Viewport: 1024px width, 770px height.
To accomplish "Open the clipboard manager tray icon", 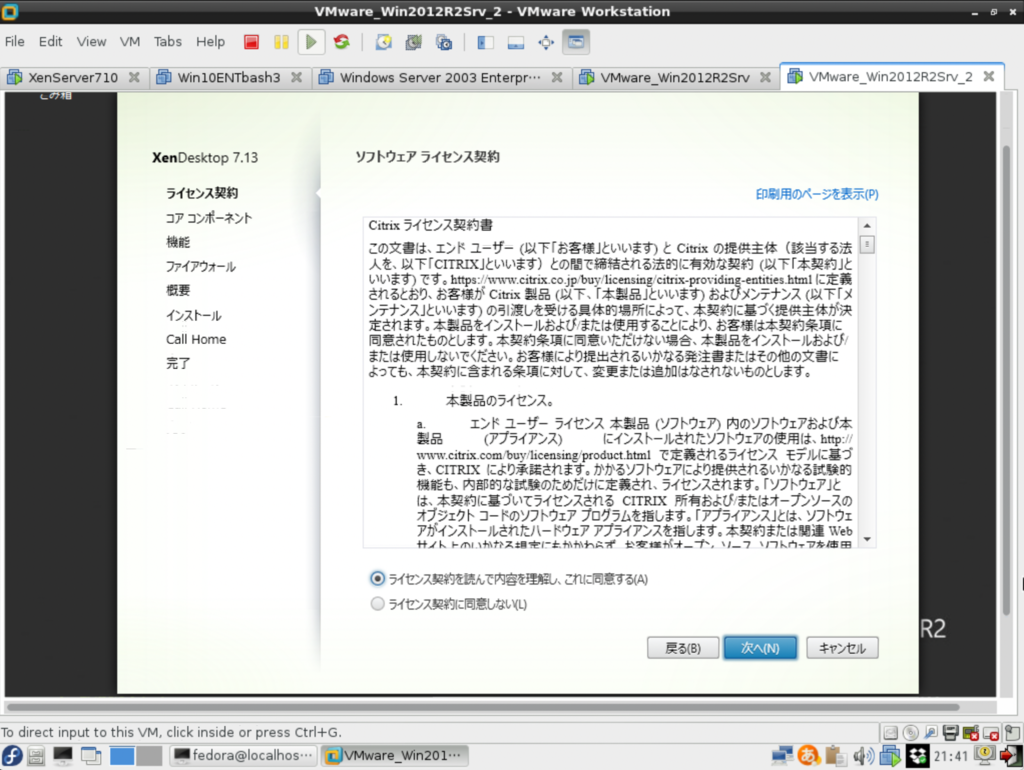I will (x=835, y=756).
